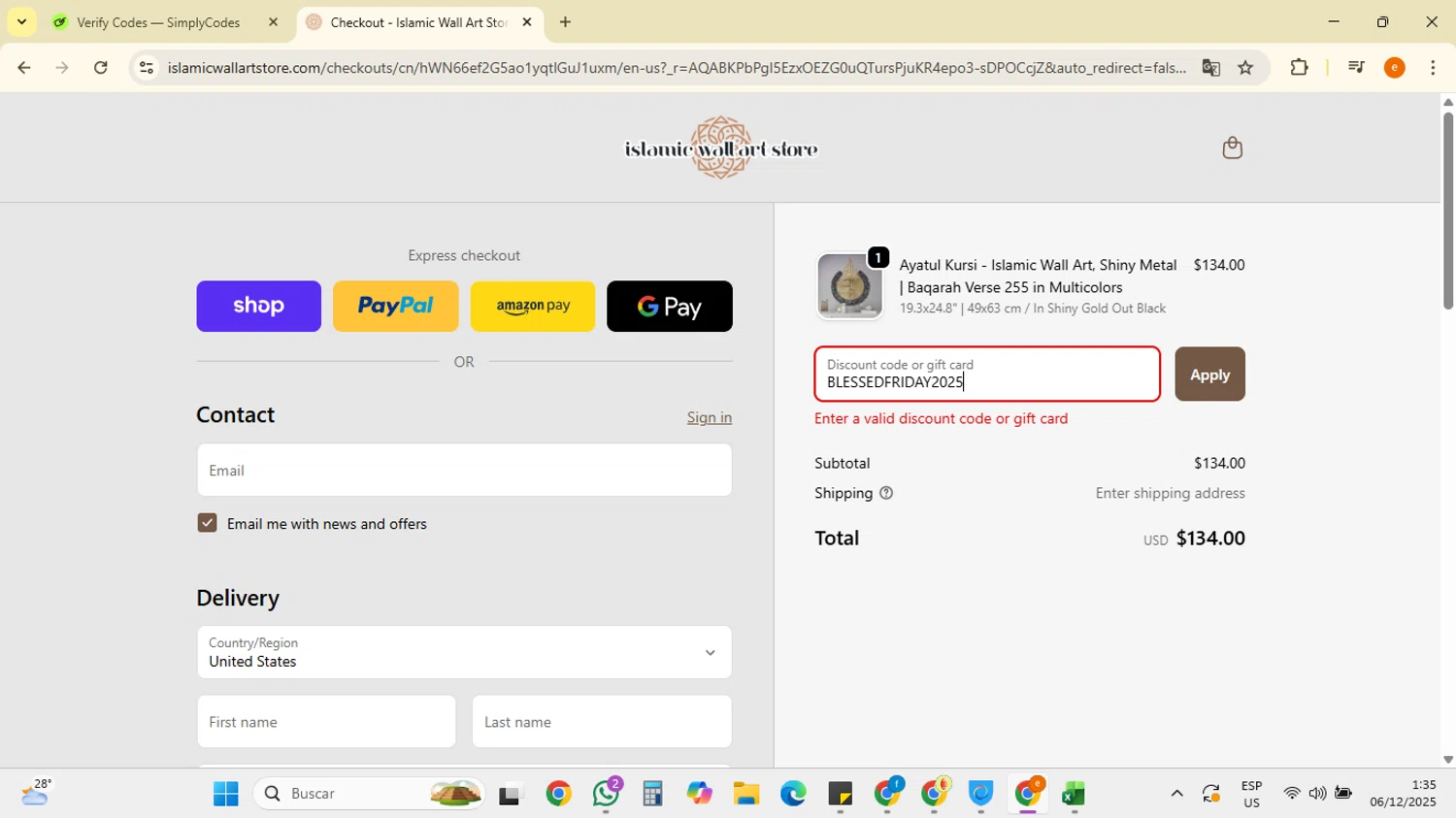This screenshot has height=818, width=1456.
Task: Pay with Shop Pay express checkout
Action: pyautogui.click(x=258, y=307)
